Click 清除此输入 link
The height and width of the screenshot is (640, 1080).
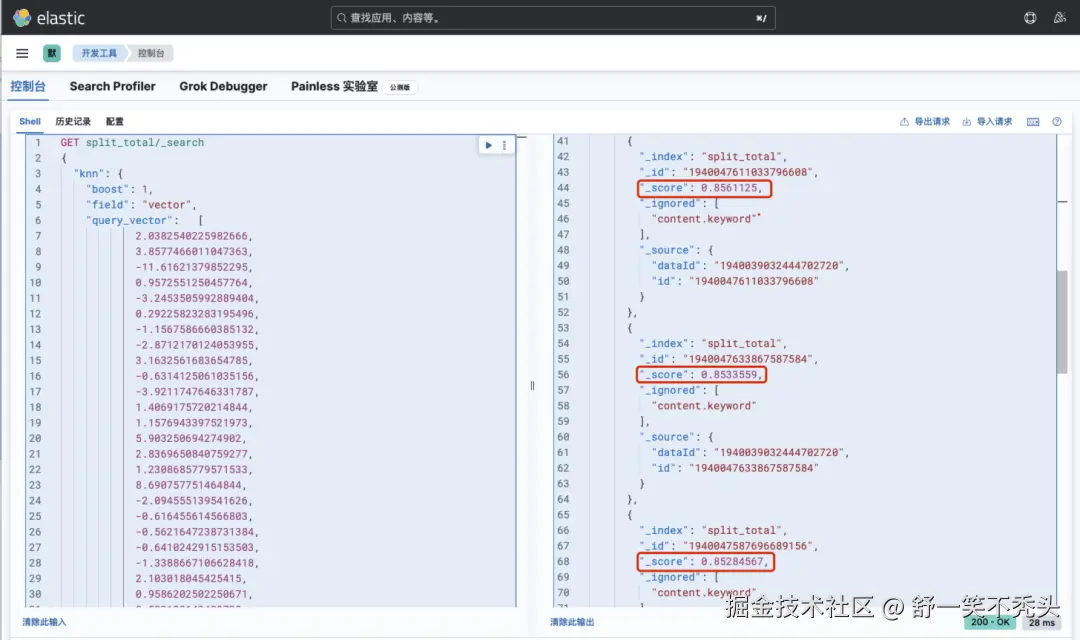point(44,622)
